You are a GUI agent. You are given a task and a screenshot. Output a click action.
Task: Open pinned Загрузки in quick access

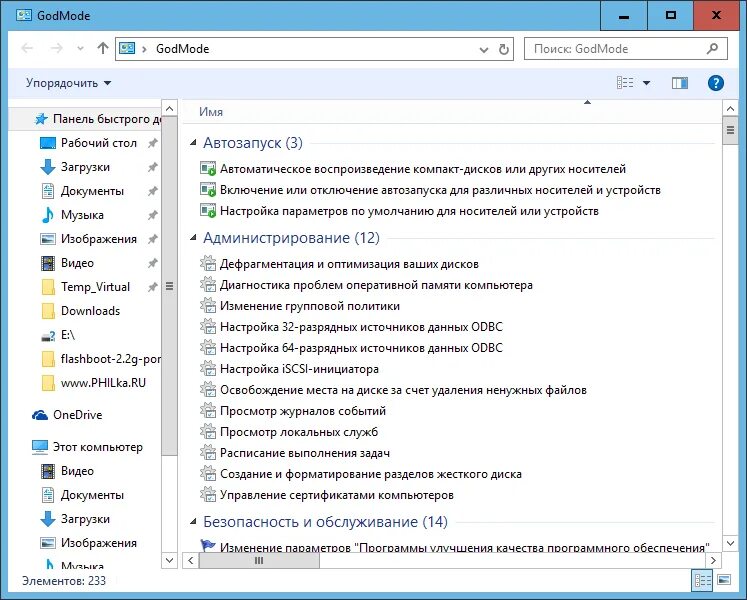click(x=85, y=167)
